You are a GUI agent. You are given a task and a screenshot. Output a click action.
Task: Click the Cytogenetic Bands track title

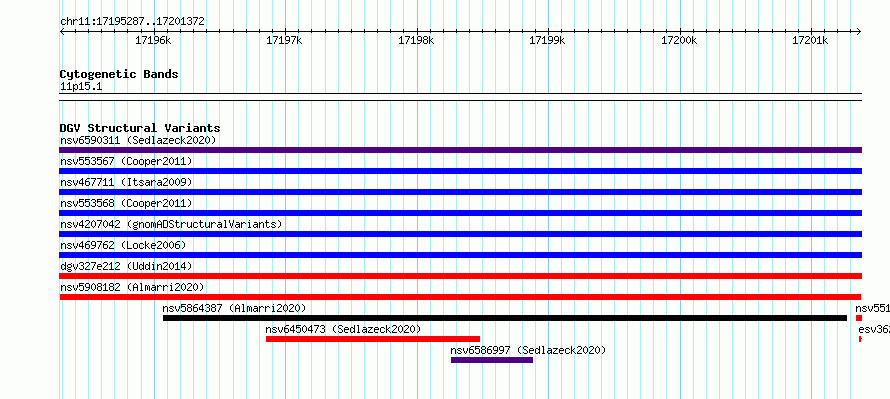[x=119, y=74]
